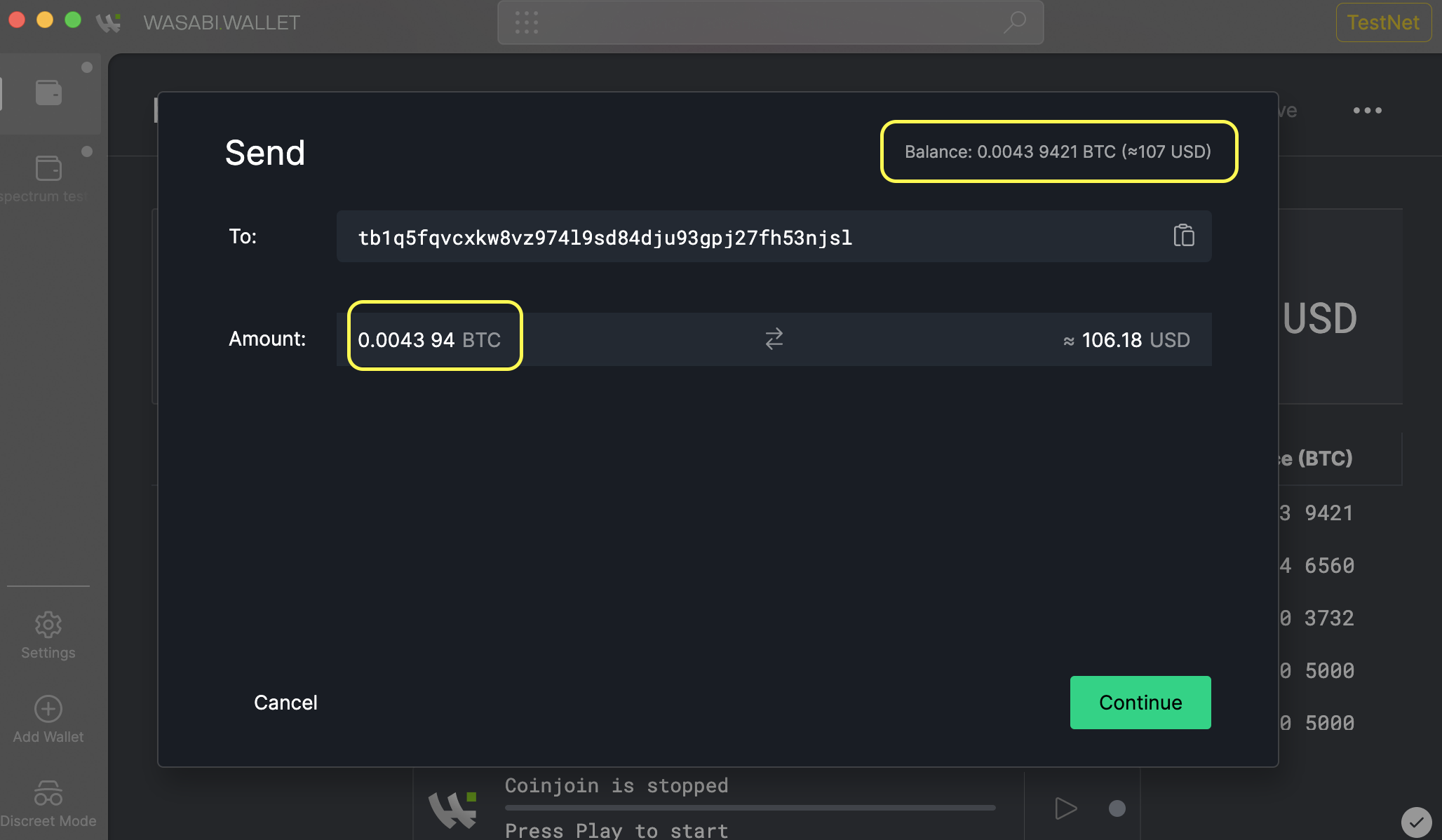Toggle Discreet Mode incognito icon
Image resolution: width=1442 pixels, height=840 pixels.
[48, 793]
